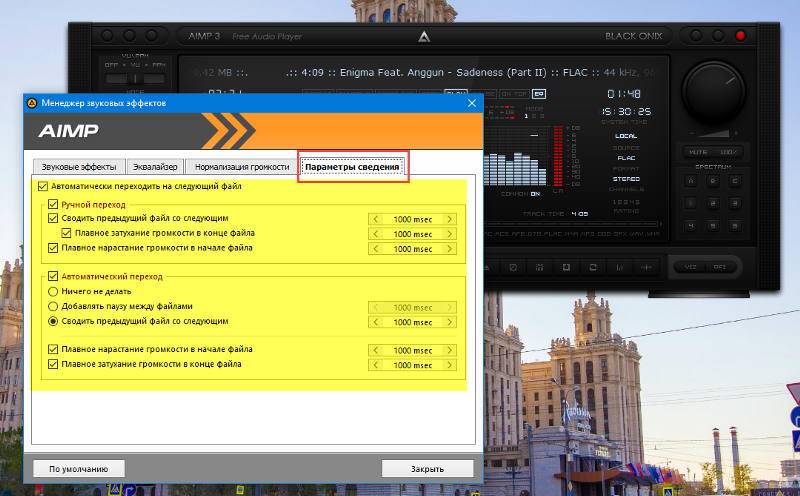
Task: Set volume with the 100% button
Action: point(728,152)
